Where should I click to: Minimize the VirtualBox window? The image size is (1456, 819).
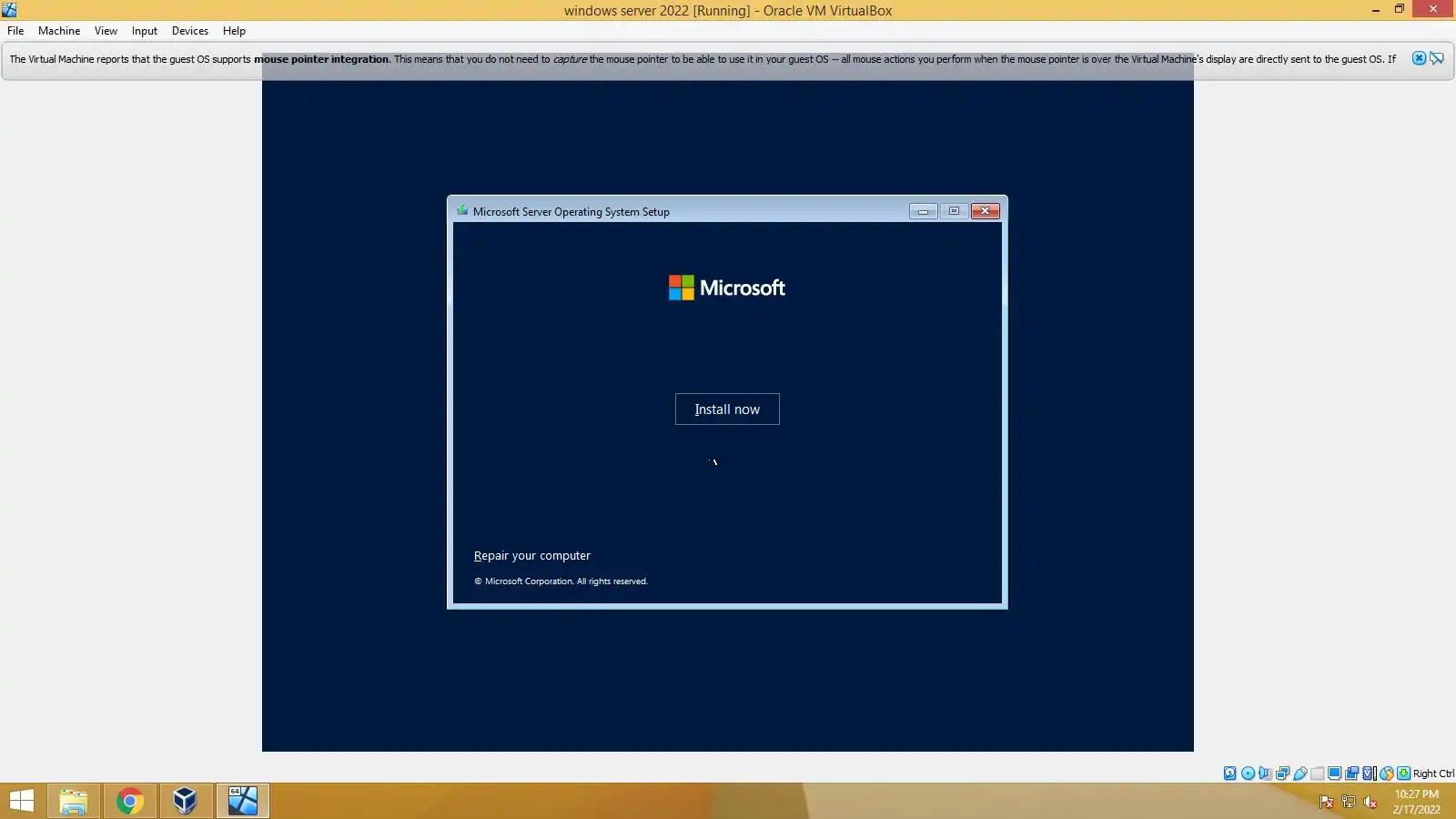click(1375, 9)
